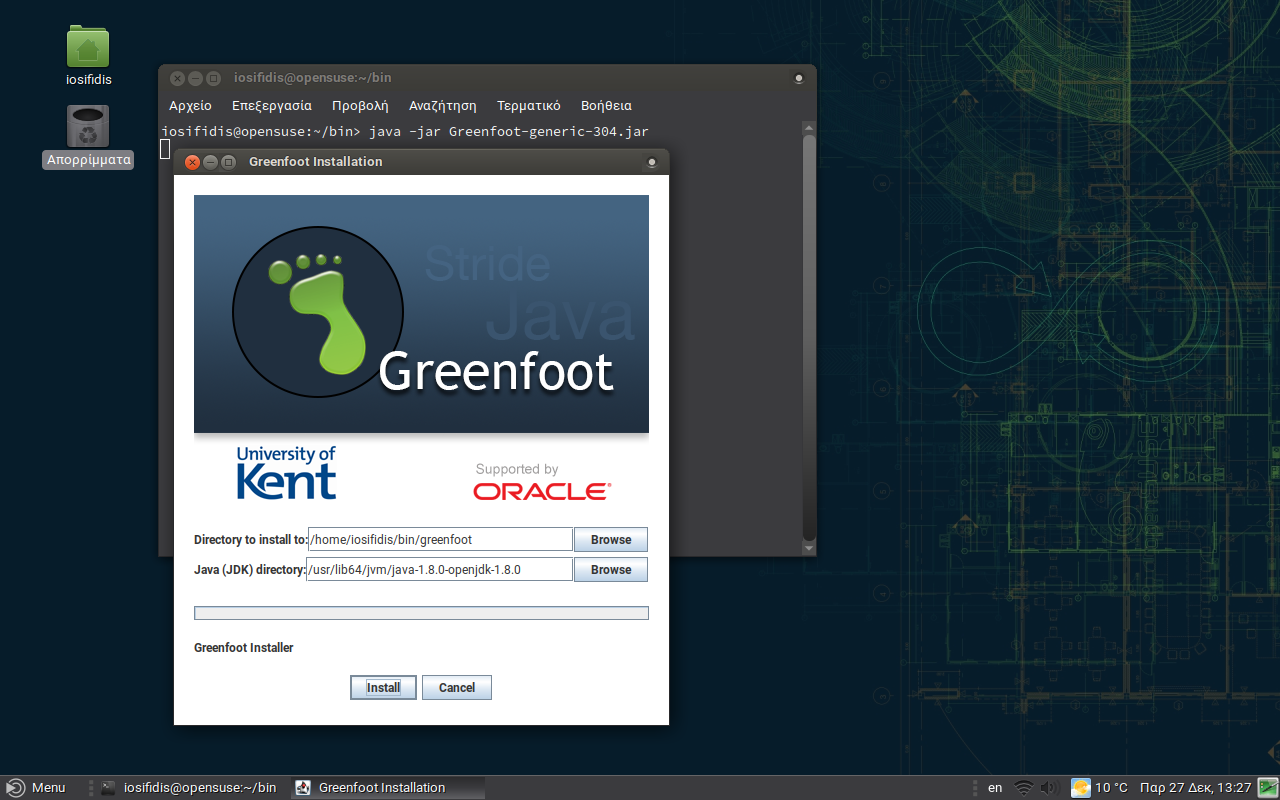Click the installer progress bar
The height and width of the screenshot is (800, 1280).
pos(421,613)
